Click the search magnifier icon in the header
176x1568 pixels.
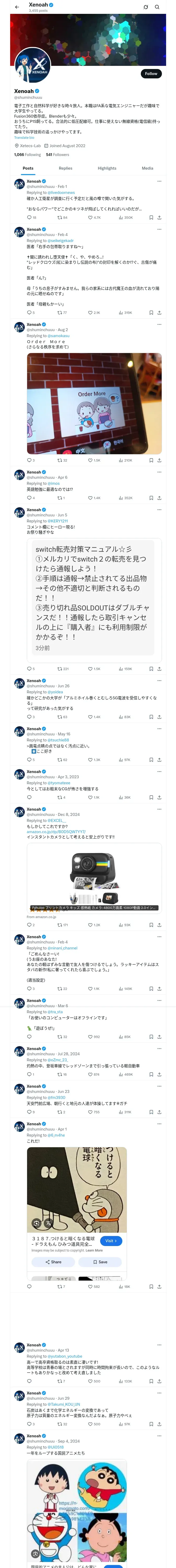coord(157,7)
